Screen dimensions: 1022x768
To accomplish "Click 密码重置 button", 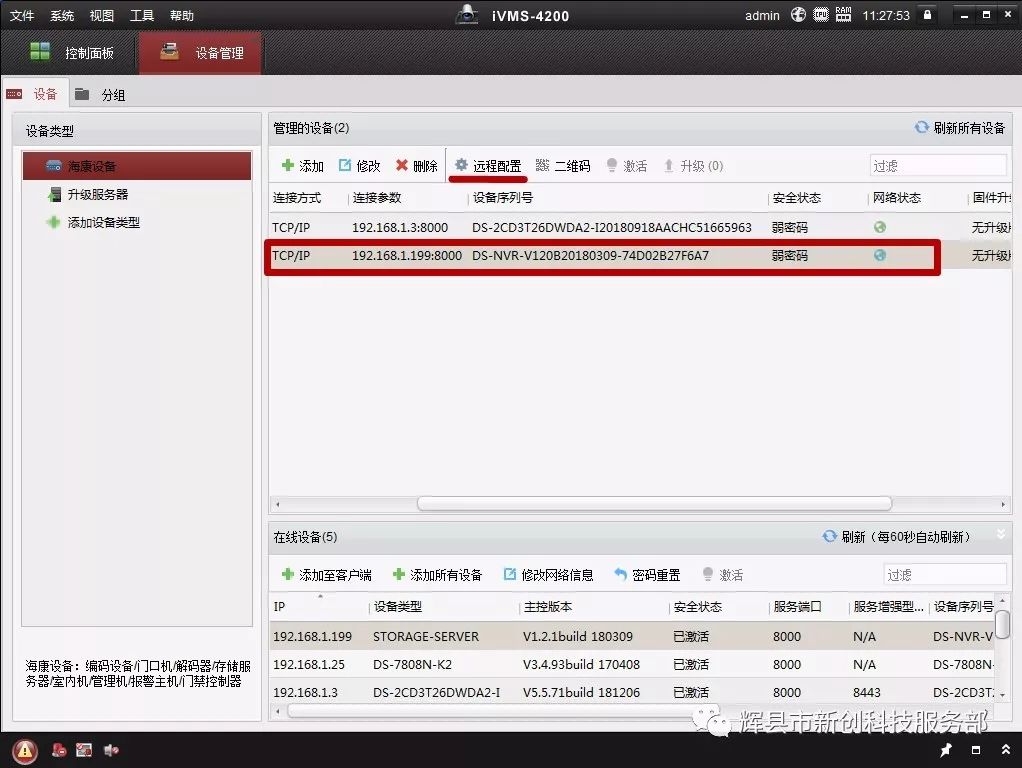I will [x=647, y=574].
